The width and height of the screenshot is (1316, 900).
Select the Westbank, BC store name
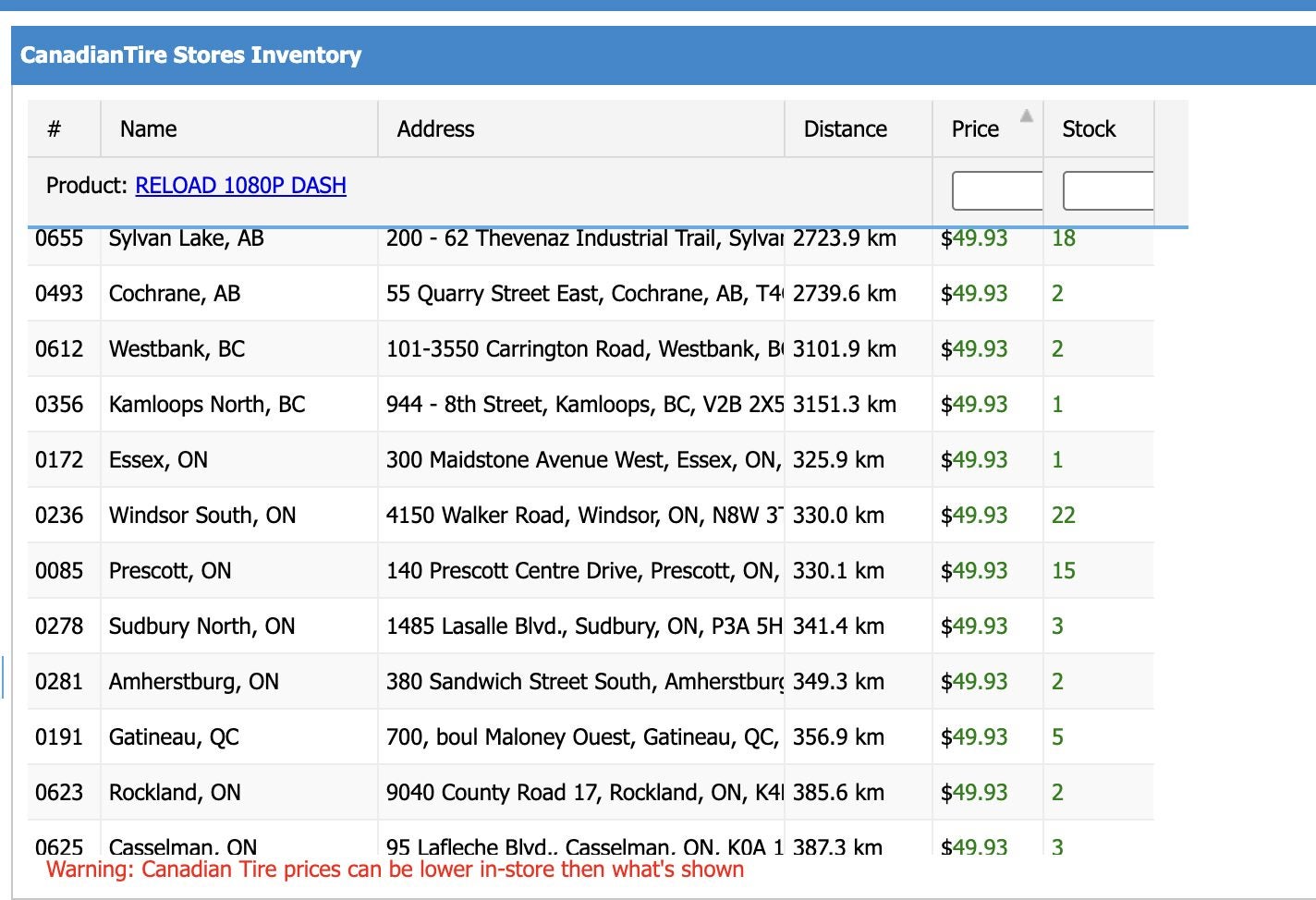click(177, 349)
